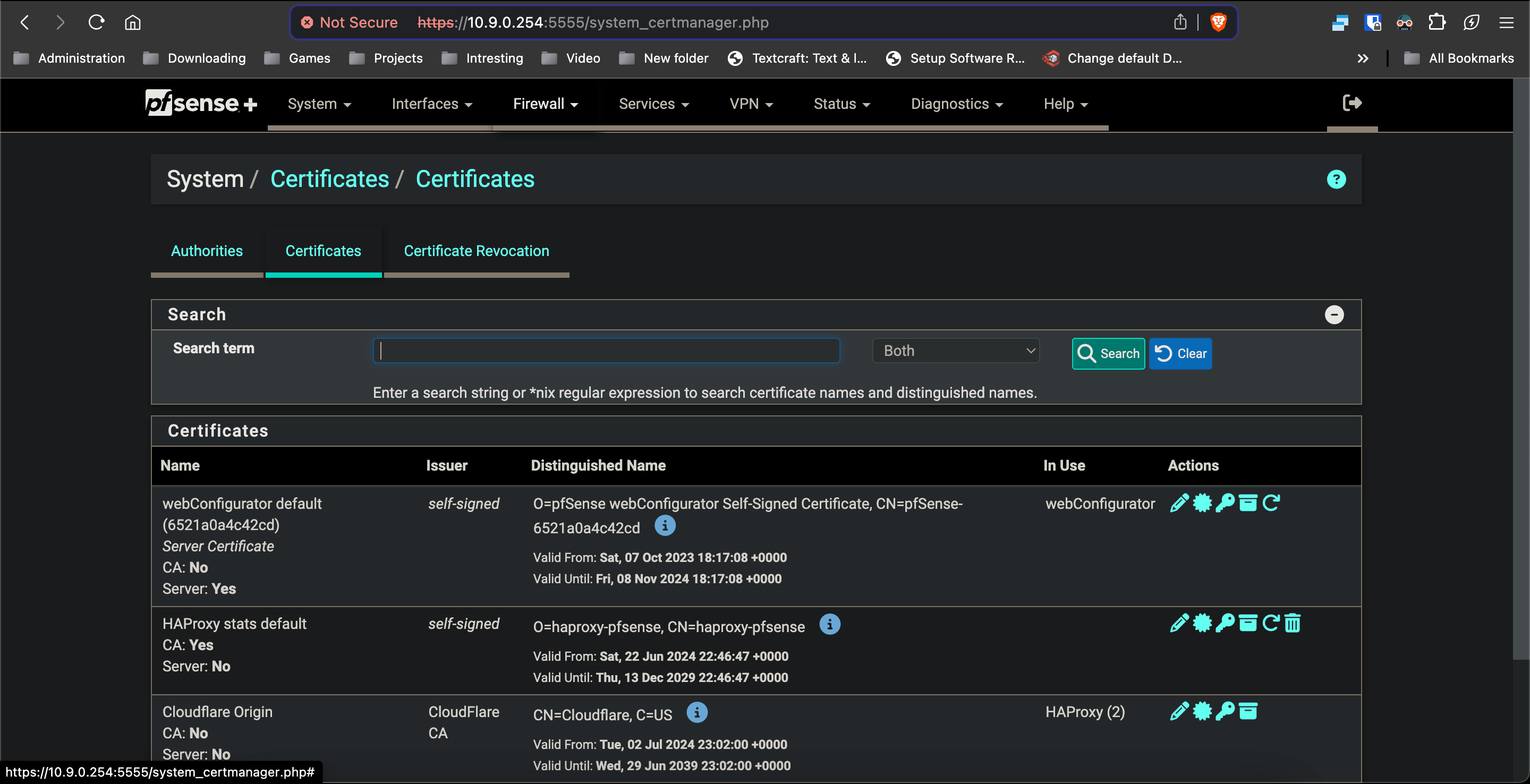Image resolution: width=1530 pixels, height=784 pixels.
Task: Edit the webConfigurator default certificate (pencil icon)
Action: pos(1179,503)
